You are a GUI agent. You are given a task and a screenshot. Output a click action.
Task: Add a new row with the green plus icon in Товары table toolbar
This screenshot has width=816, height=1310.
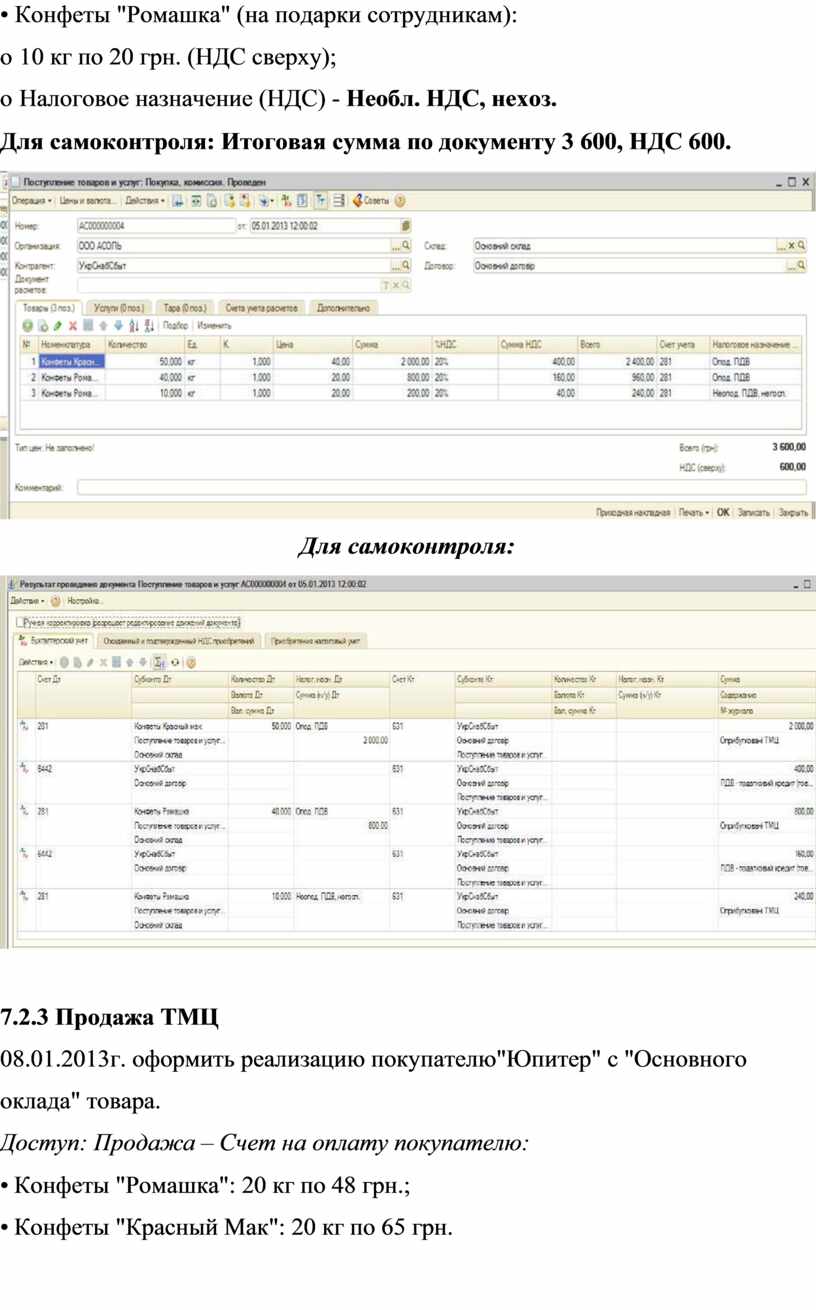[28, 325]
